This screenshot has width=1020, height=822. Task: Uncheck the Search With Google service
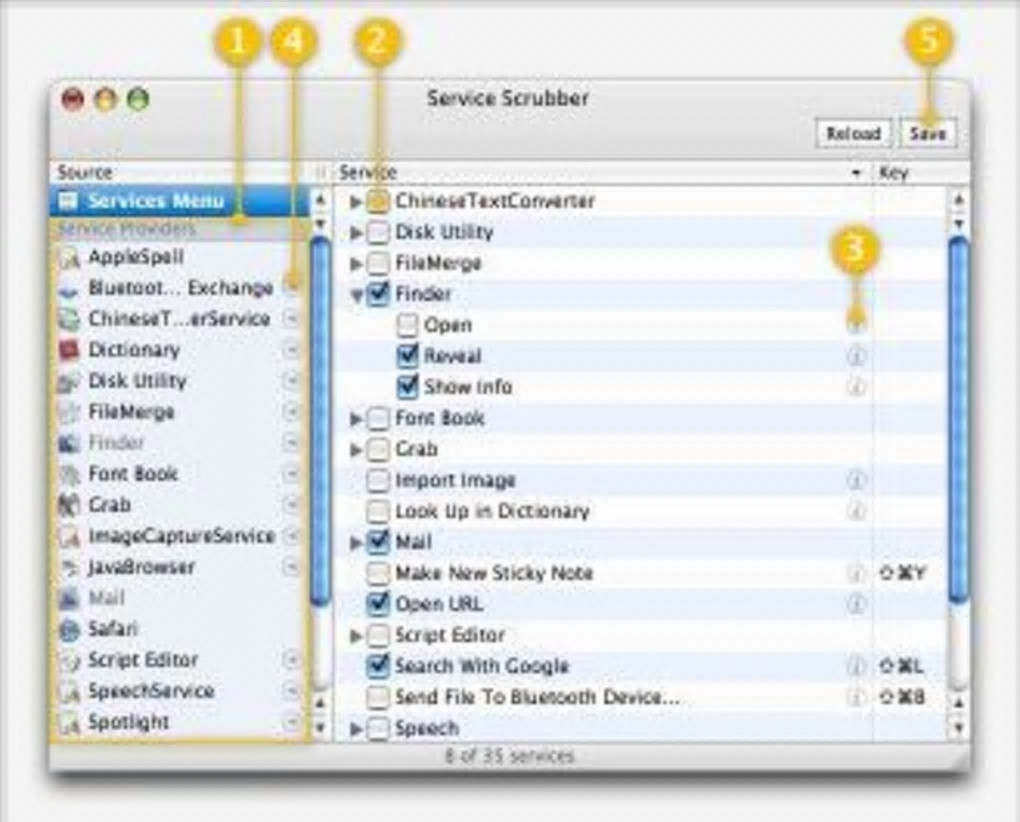(378, 666)
